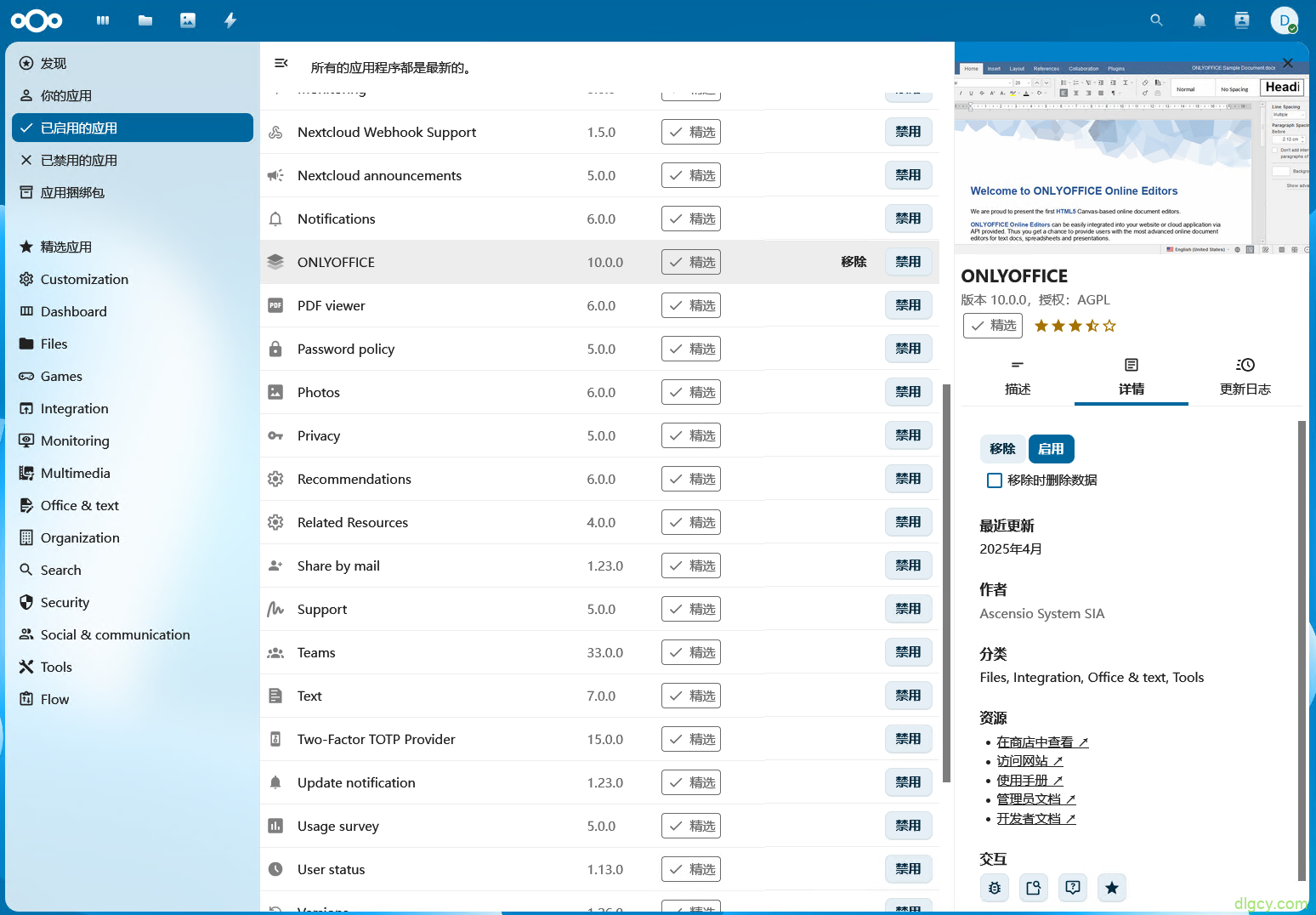
Task: Open the 开发者文档 link
Action: click(1036, 819)
